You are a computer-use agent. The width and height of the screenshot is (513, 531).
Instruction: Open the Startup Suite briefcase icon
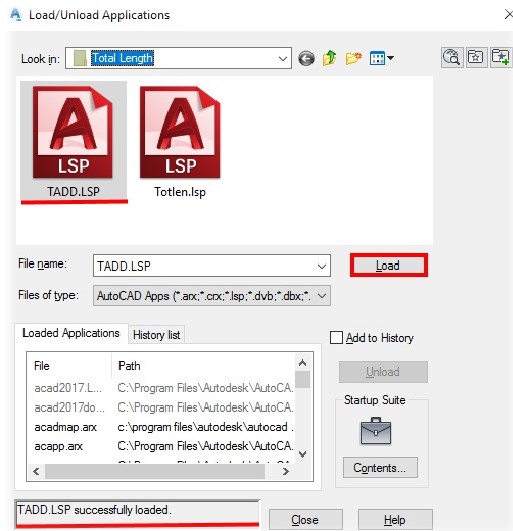[x=376, y=431]
